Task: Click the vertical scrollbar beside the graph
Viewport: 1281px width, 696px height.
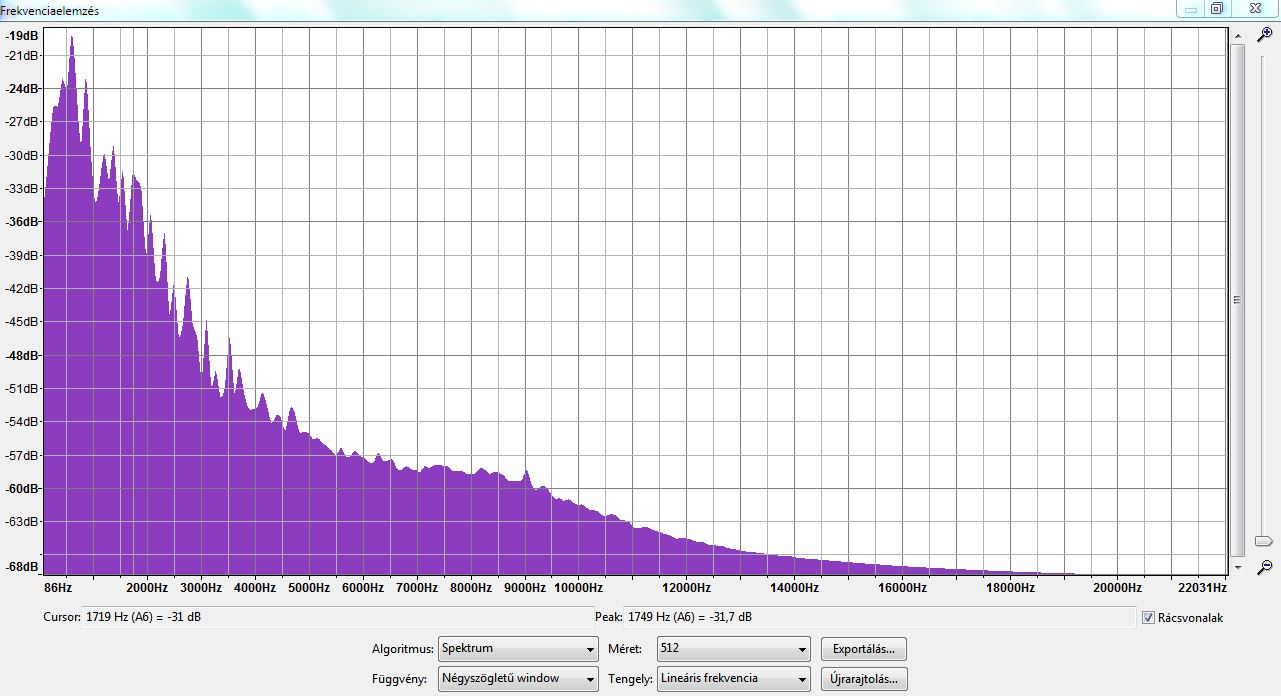Action: pos(1237,300)
